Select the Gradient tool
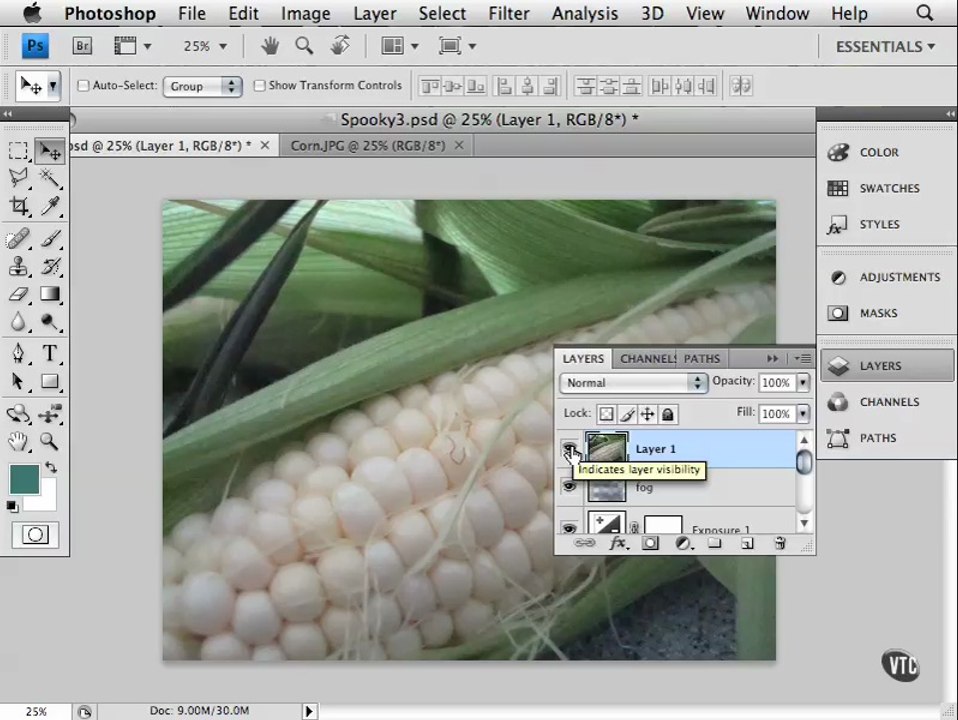The width and height of the screenshot is (958, 720). [50, 294]
